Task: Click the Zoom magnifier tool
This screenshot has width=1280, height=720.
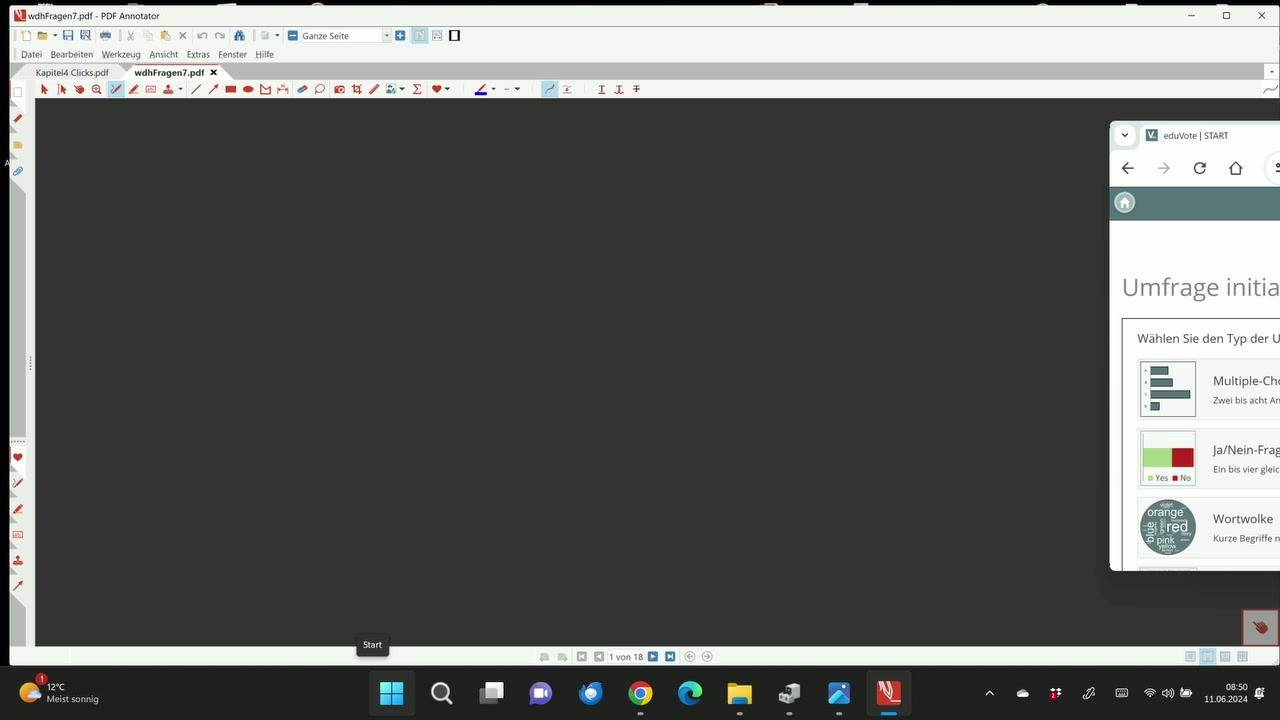Action: click(x=97, y=89)
